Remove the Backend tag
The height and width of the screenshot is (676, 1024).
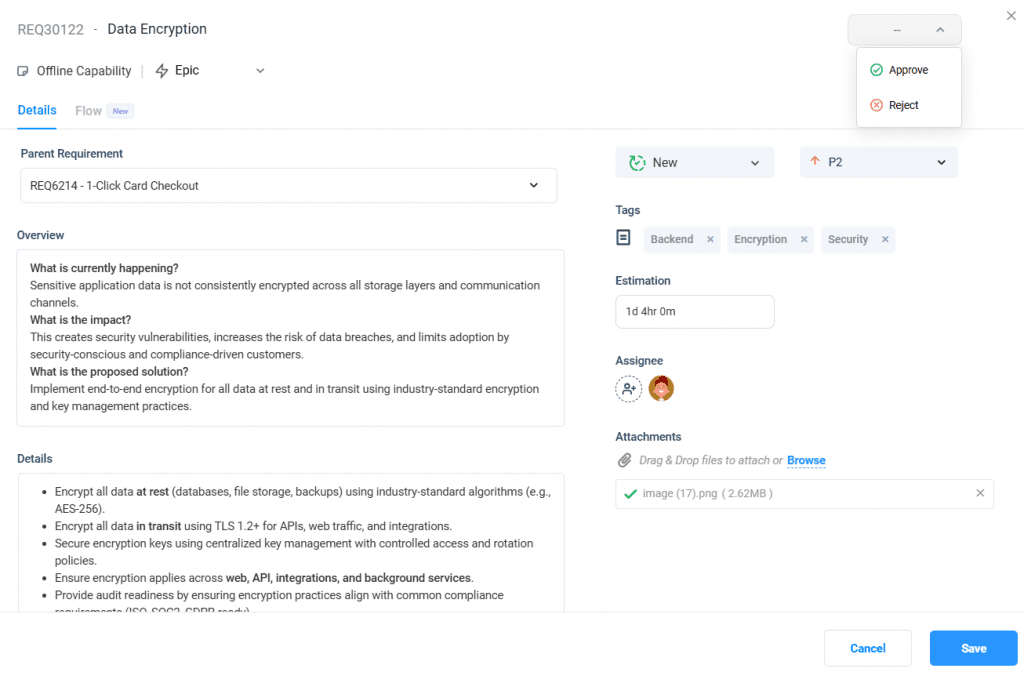[710, 240]
